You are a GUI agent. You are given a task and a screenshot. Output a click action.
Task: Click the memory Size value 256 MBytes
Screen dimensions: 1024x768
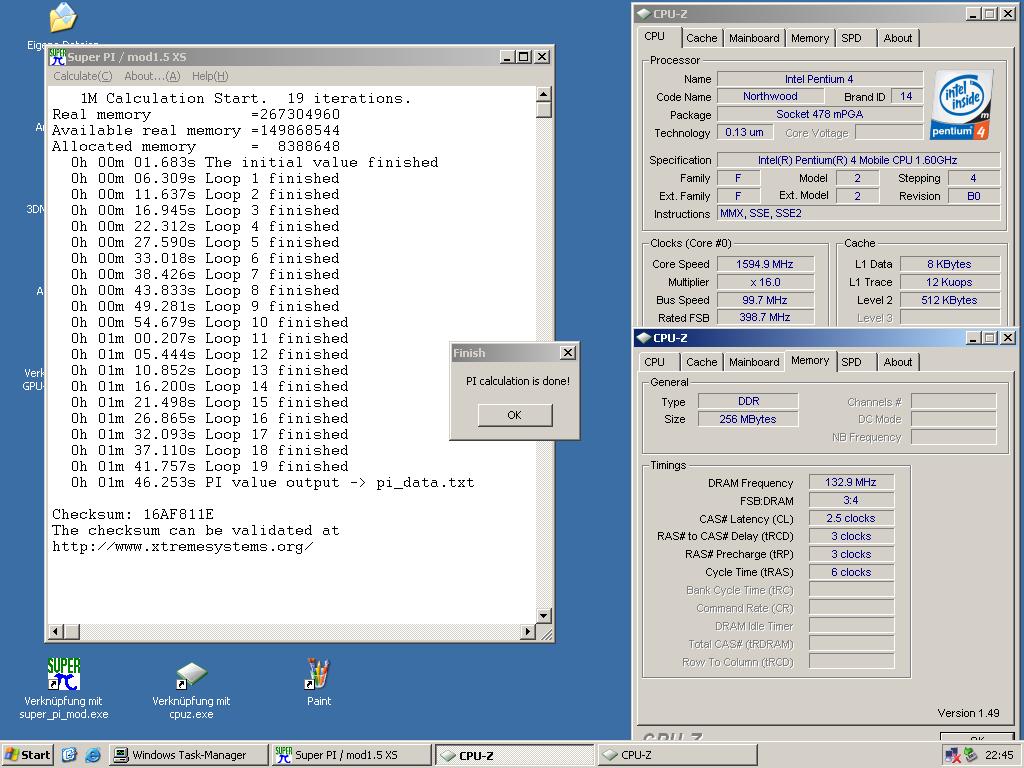pyautogui.click(x=748, y=419)
